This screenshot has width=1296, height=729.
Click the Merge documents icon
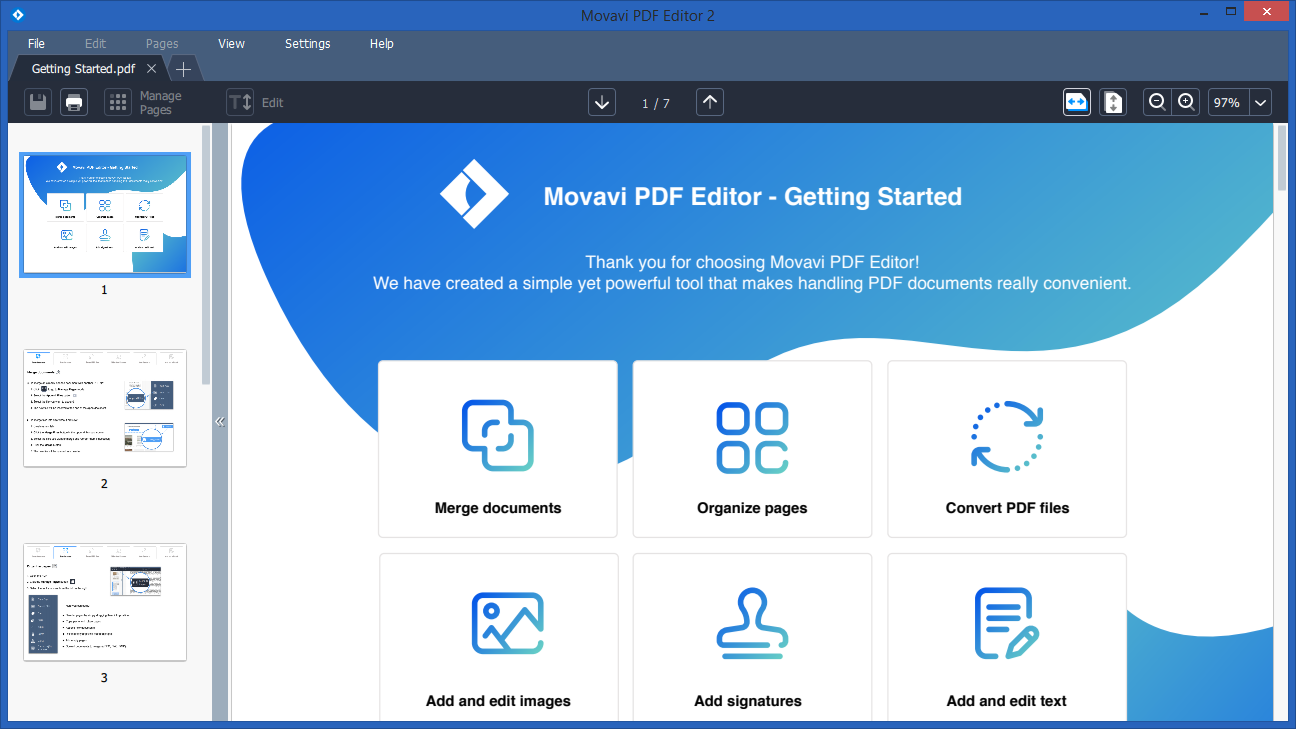[498, 436]
